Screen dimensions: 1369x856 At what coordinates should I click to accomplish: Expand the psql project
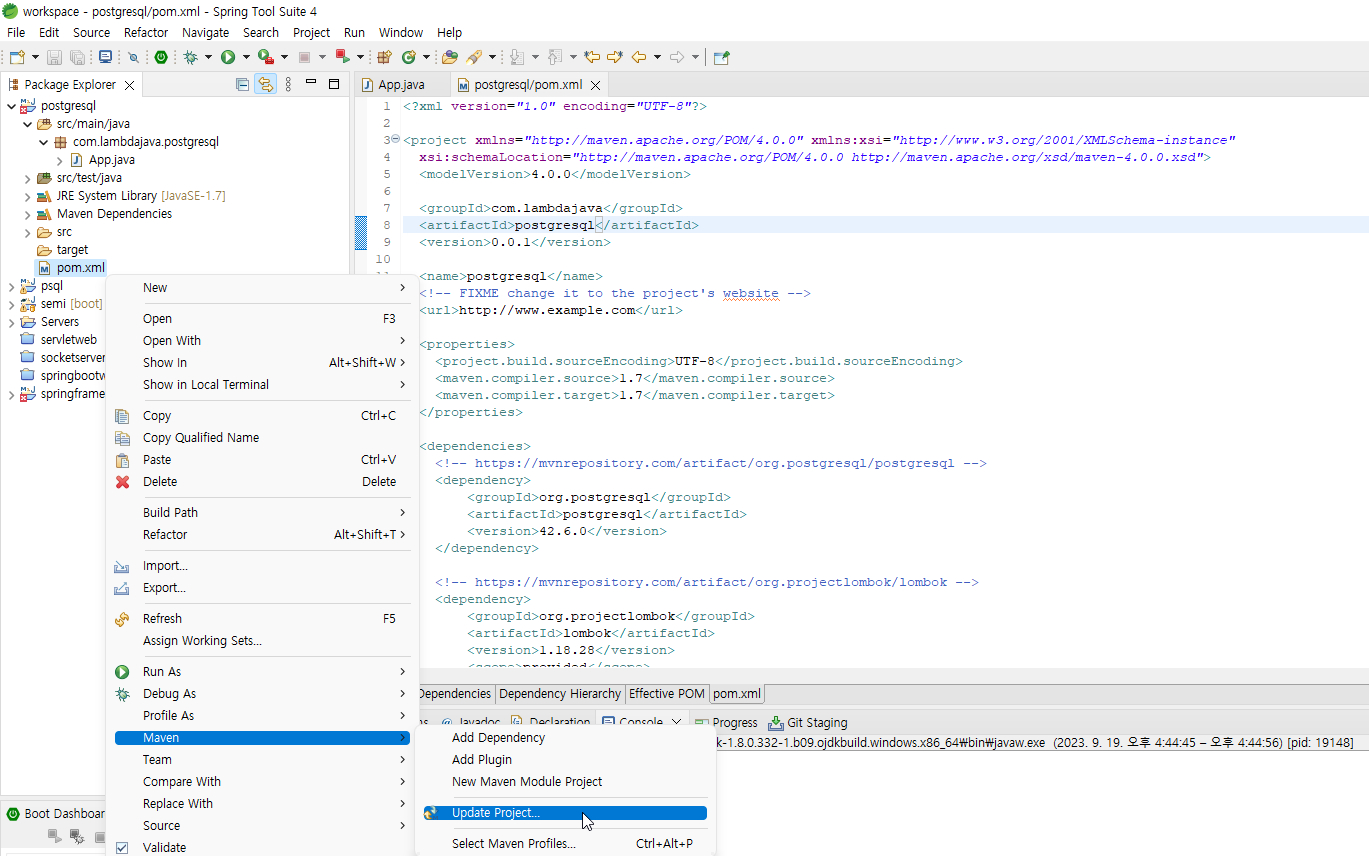coord(12,286)
